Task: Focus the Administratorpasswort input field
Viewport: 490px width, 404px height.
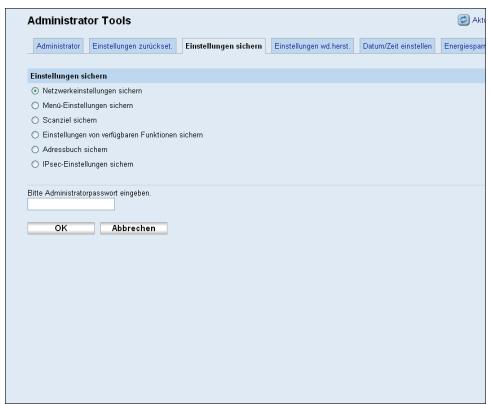Action: (x=71, y=204)
